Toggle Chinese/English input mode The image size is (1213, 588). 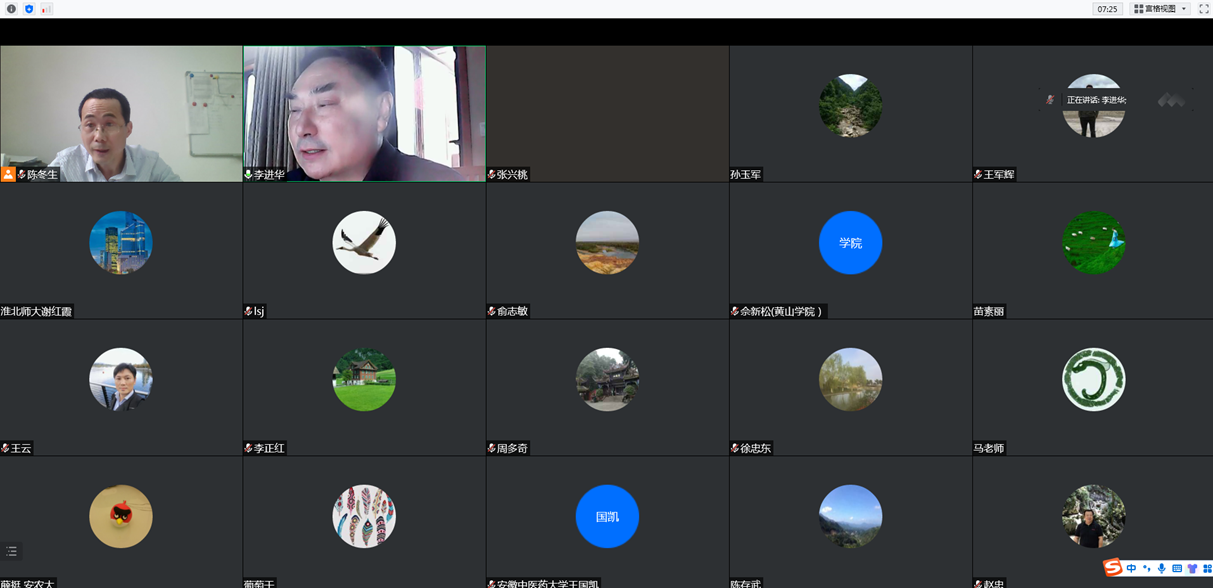(x=1131, y=568)
